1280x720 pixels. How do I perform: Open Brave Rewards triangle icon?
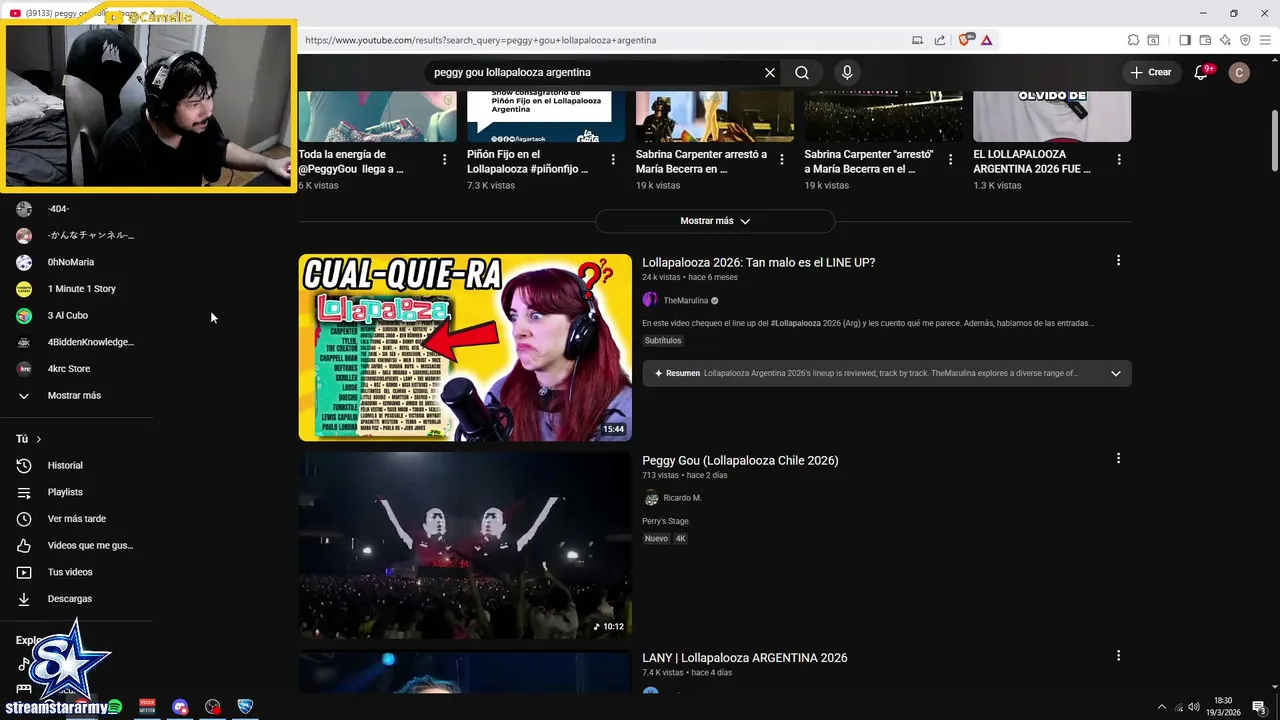pos(986,40)
